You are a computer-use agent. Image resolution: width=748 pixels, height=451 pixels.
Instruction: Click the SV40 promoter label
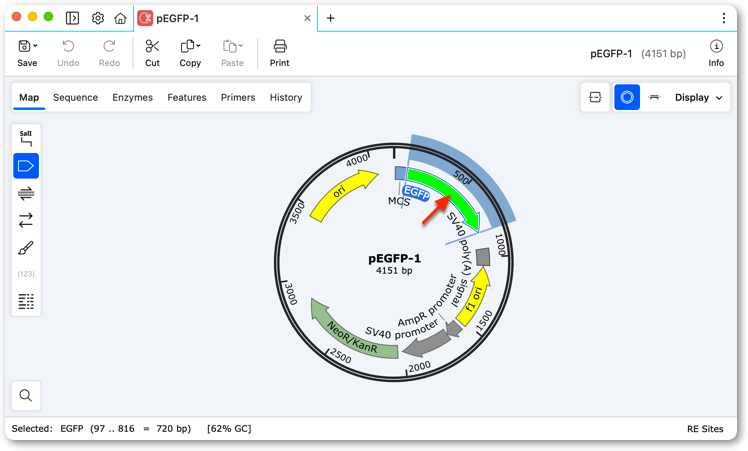click(x=402, y=330)
